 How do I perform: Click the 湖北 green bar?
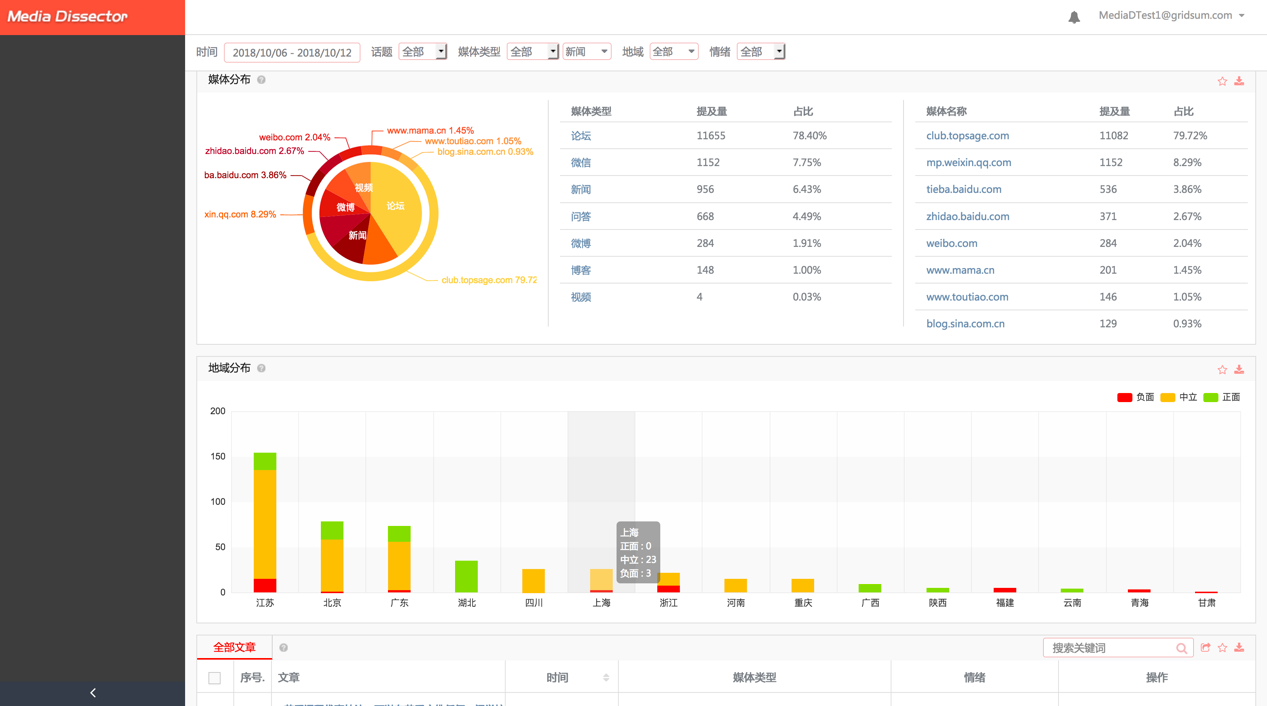click(466, 577)
